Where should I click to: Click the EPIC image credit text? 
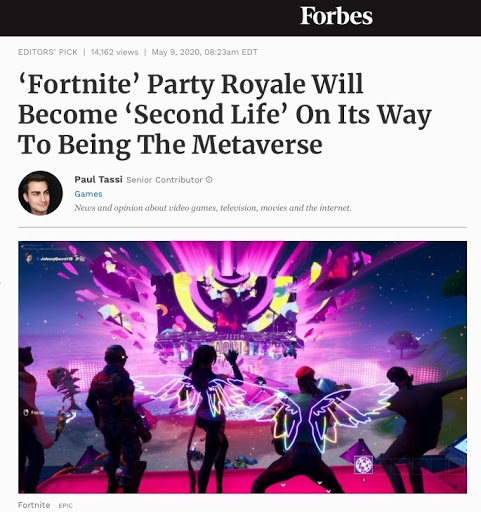click(x=66, y=506)
